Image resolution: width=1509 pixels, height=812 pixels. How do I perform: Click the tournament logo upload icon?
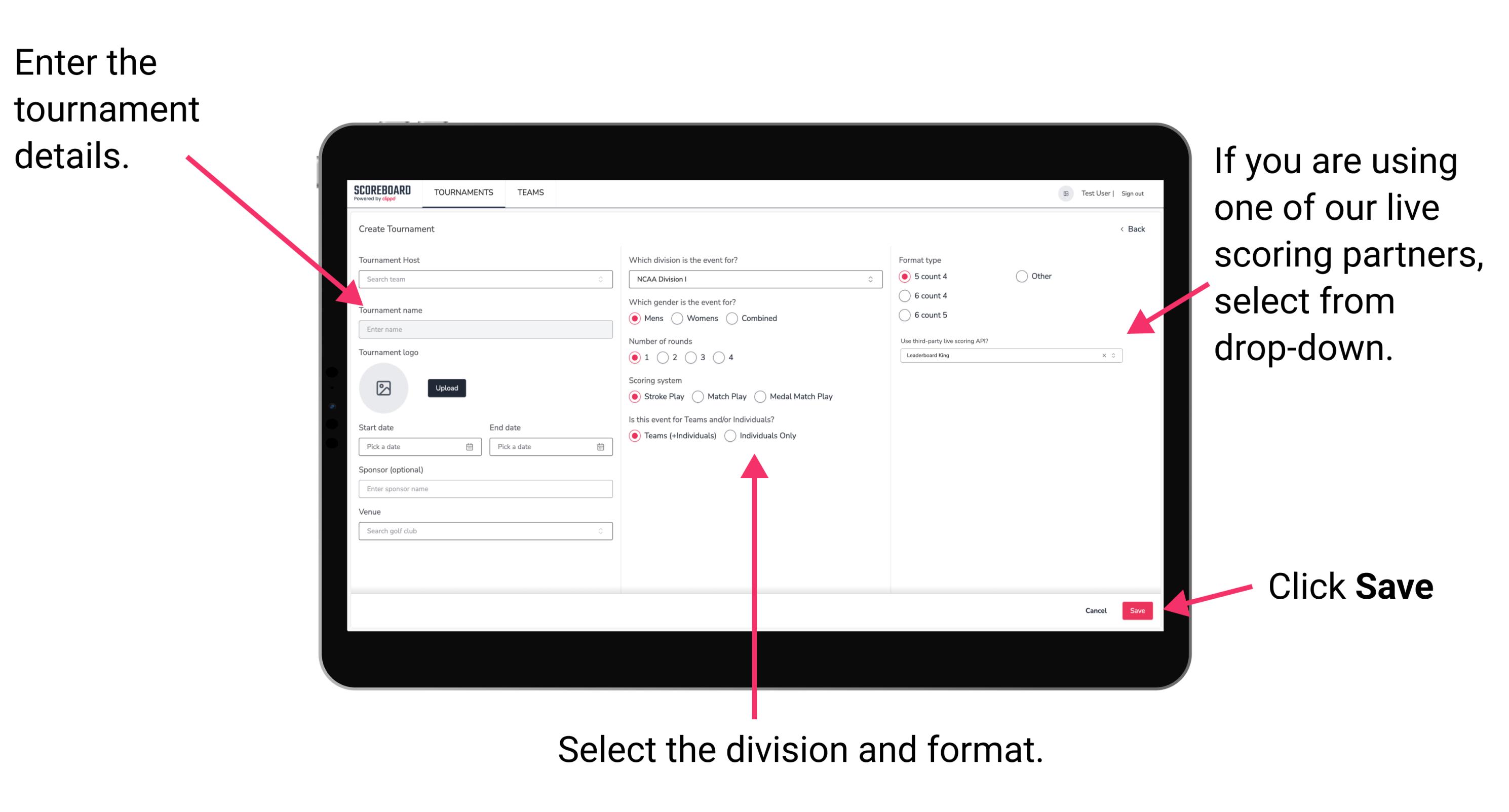(384, 388)
